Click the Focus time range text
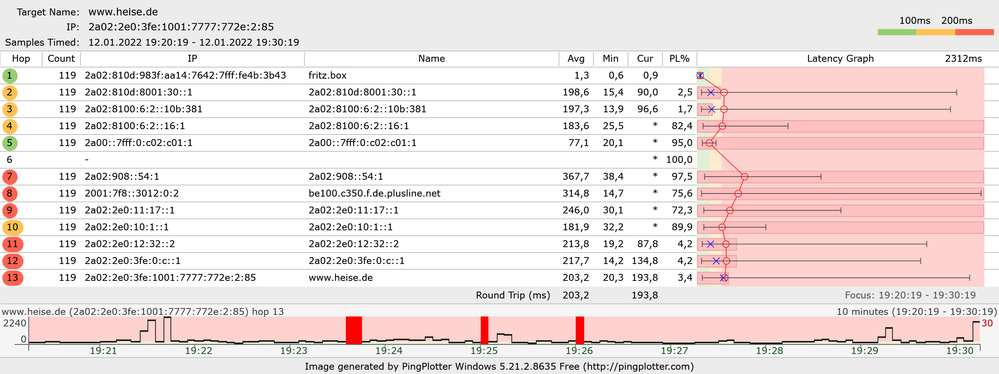The width and height of the screenshot is (999, 374). pos(910,296)
